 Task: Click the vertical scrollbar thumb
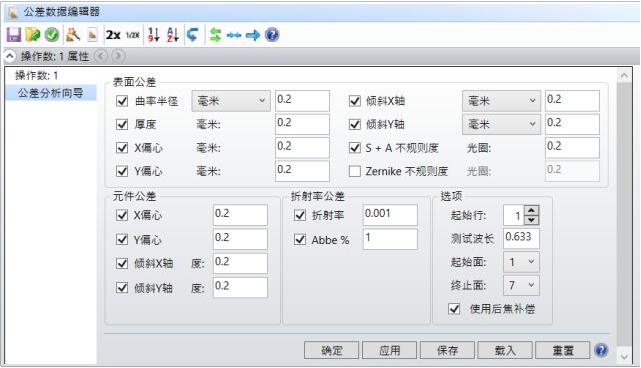click(624, 215)
